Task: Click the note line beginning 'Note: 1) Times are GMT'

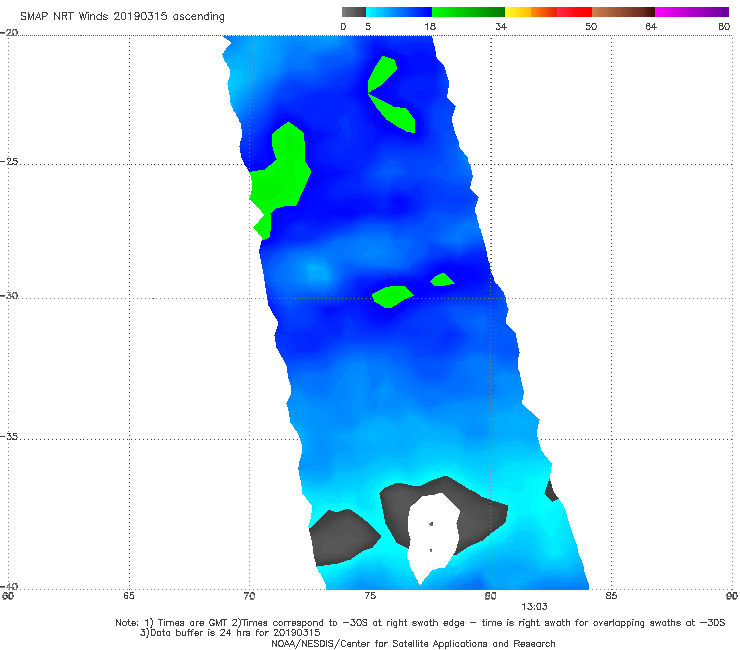Action: point(420,623)
